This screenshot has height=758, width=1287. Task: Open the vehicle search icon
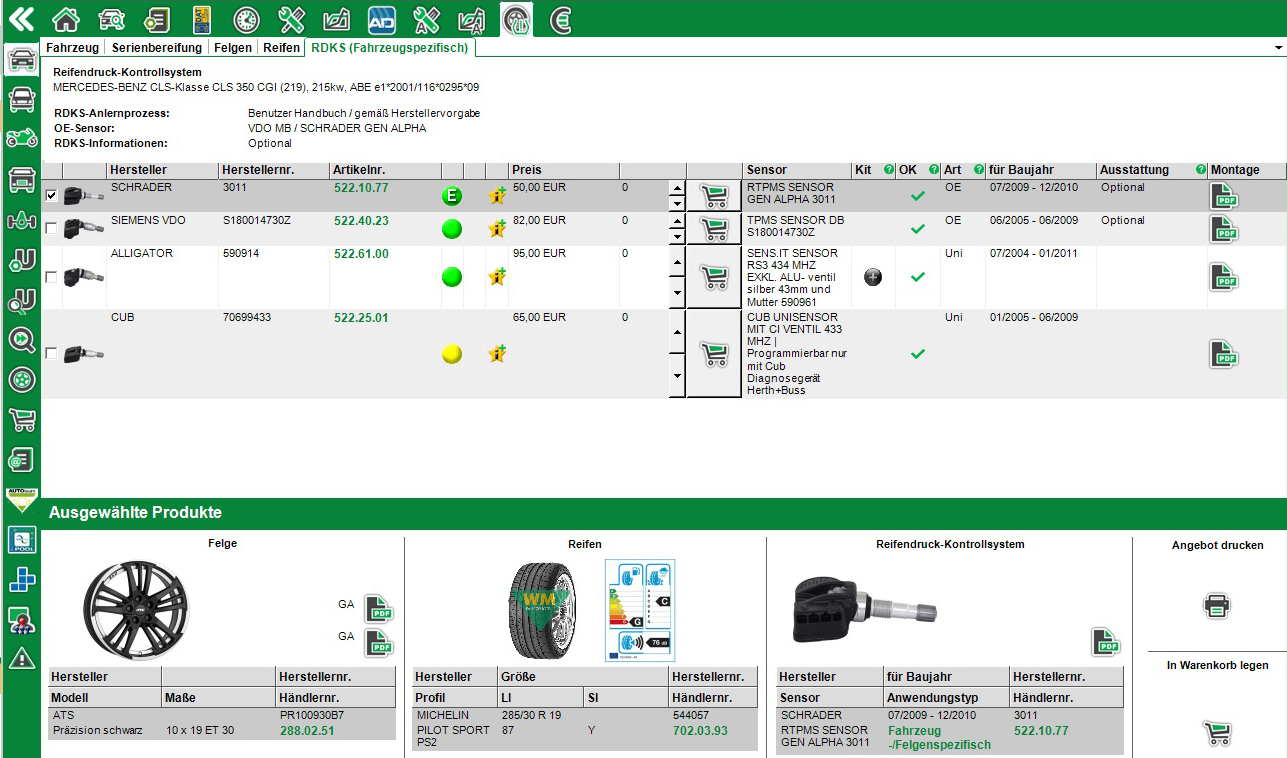(111, 19)
